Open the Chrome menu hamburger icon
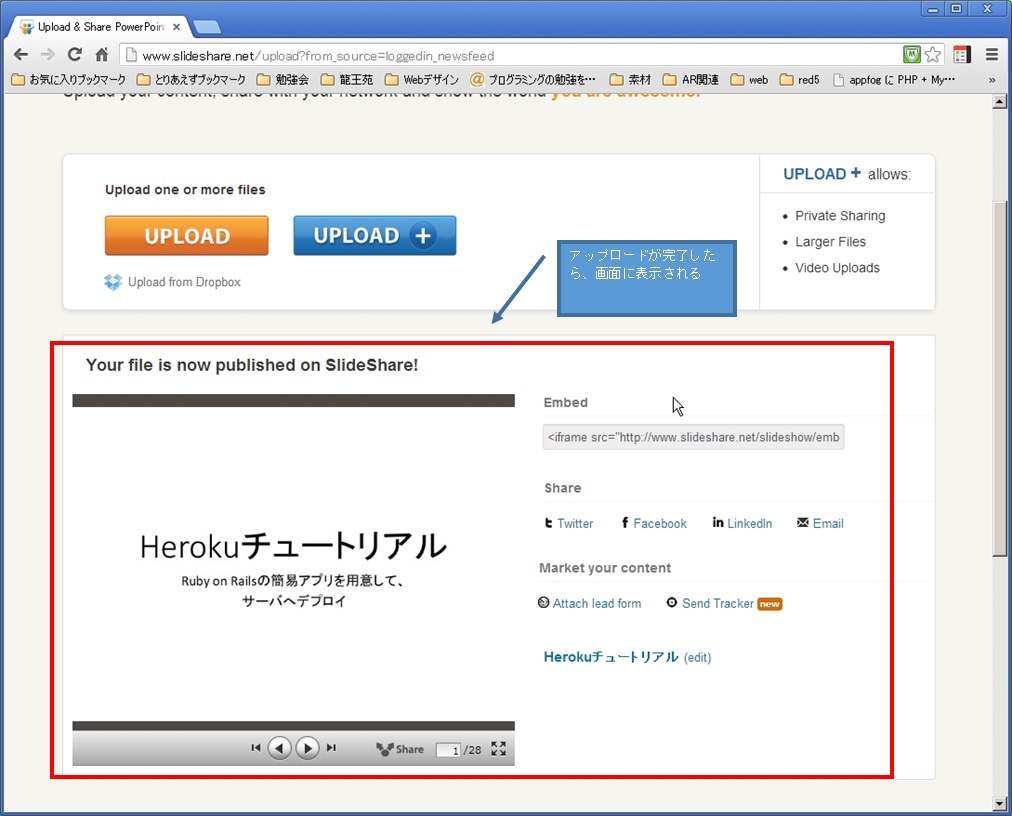The height and width of the screenshot is (816, 1012). [992, 55]
